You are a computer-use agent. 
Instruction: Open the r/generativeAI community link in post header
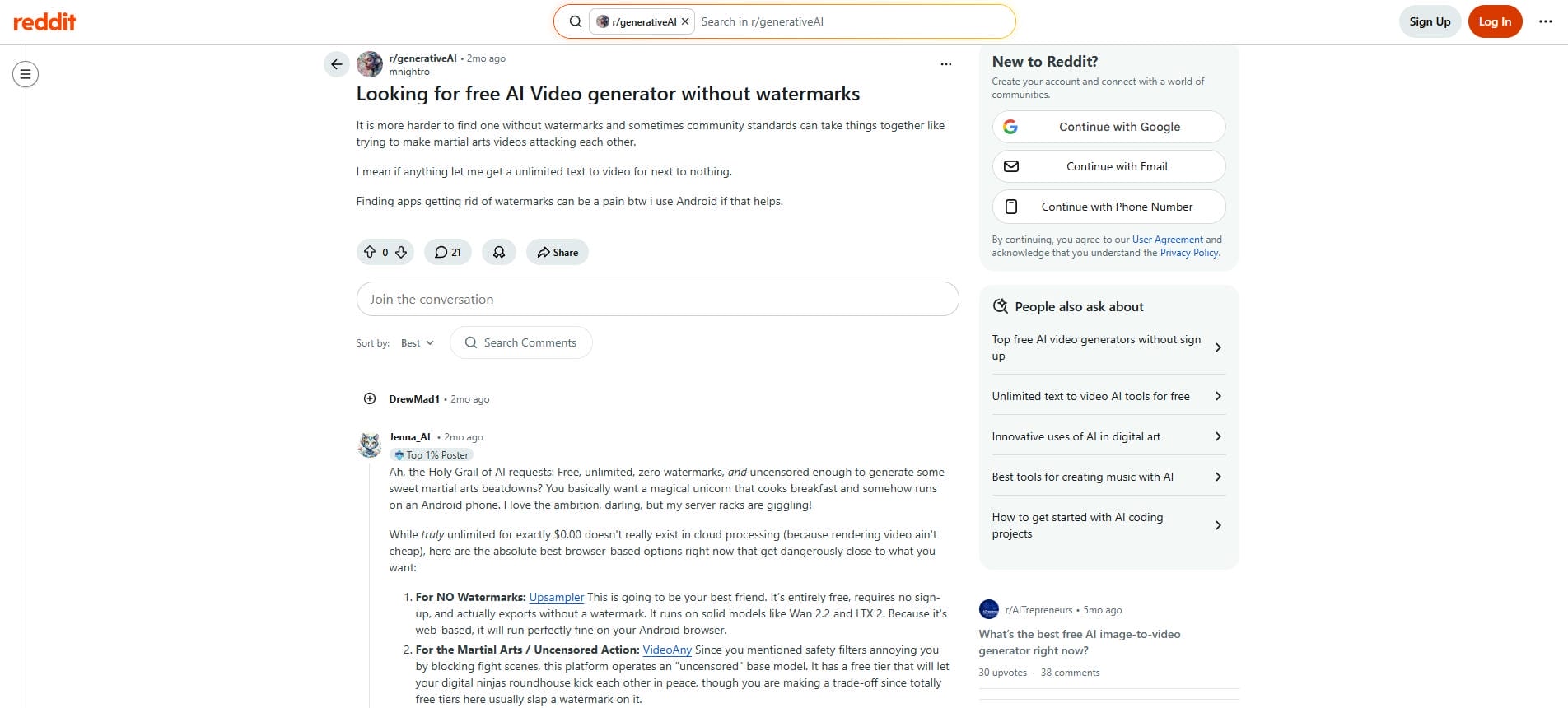coord(422,58)
